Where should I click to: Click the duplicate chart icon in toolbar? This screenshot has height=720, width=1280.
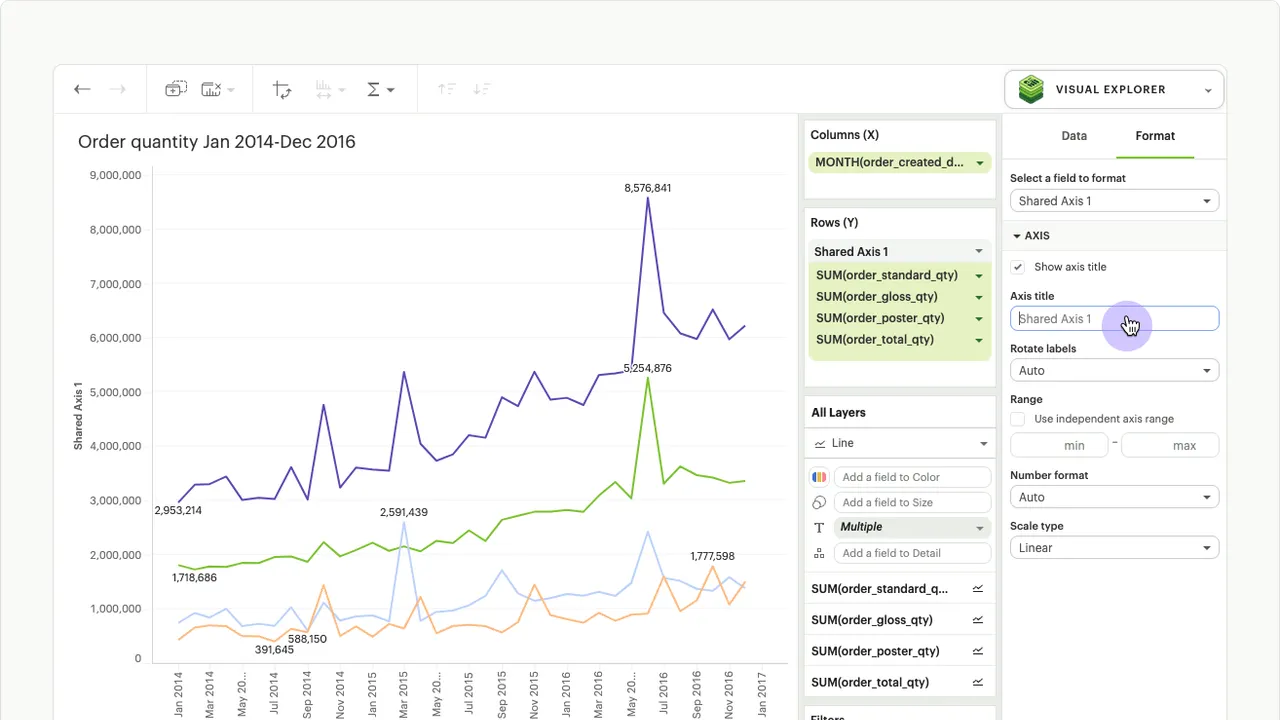pos(176,89)
